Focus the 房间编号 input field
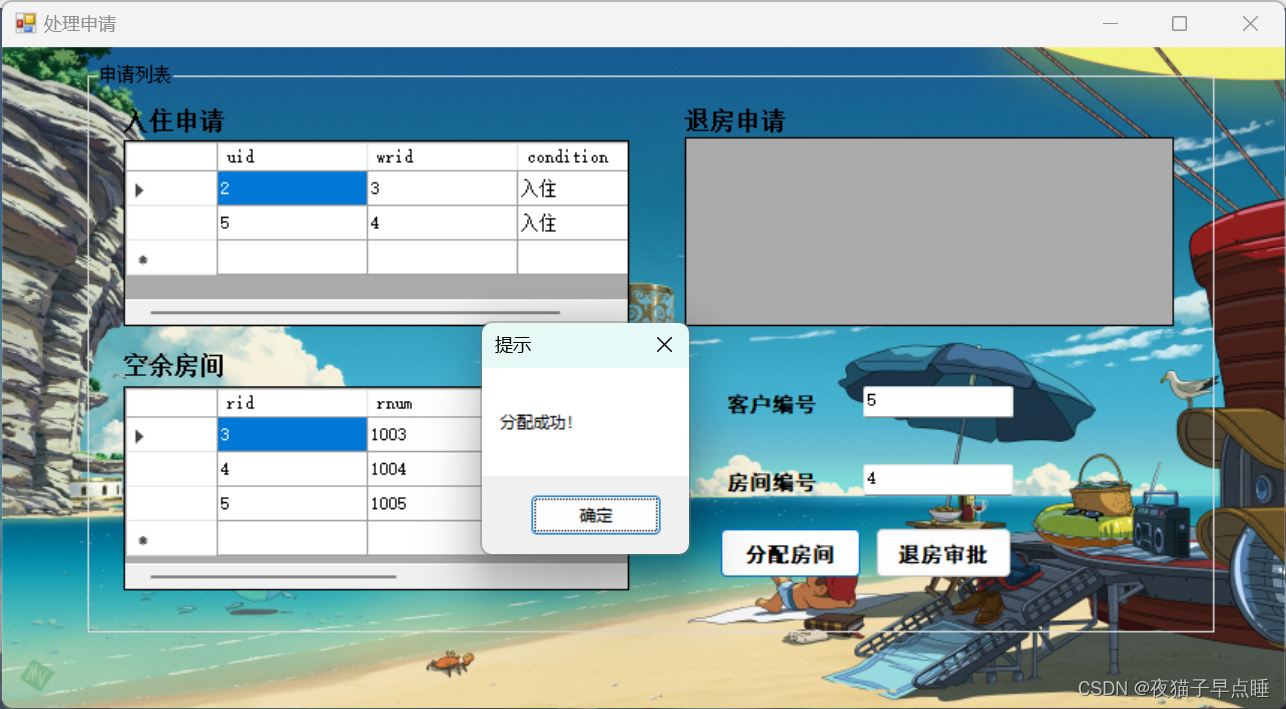1286x709 pixels. (x=938, y=479)
